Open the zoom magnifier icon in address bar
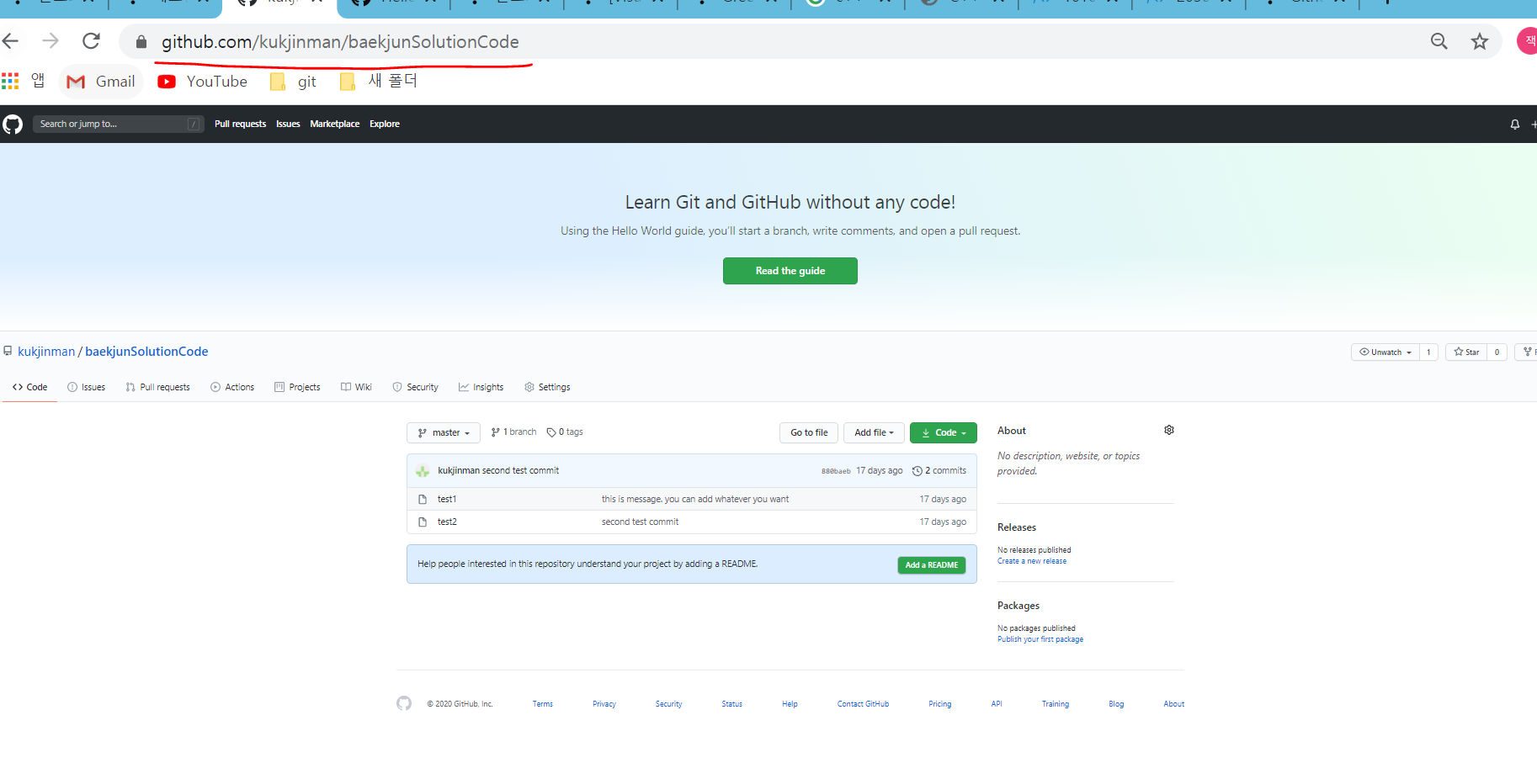Image resolution: width=1537 pixels, height=784 pixels. tap(1439, 41)
